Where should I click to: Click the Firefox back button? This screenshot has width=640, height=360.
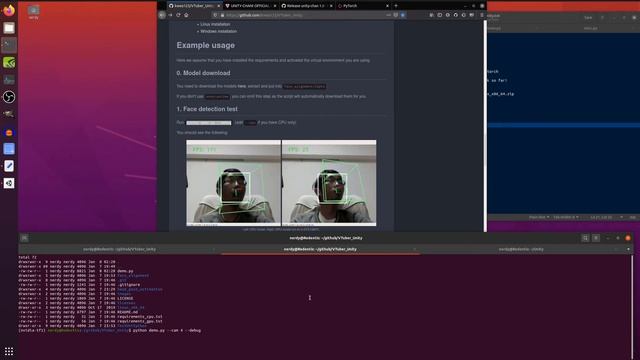pos(162,15)
